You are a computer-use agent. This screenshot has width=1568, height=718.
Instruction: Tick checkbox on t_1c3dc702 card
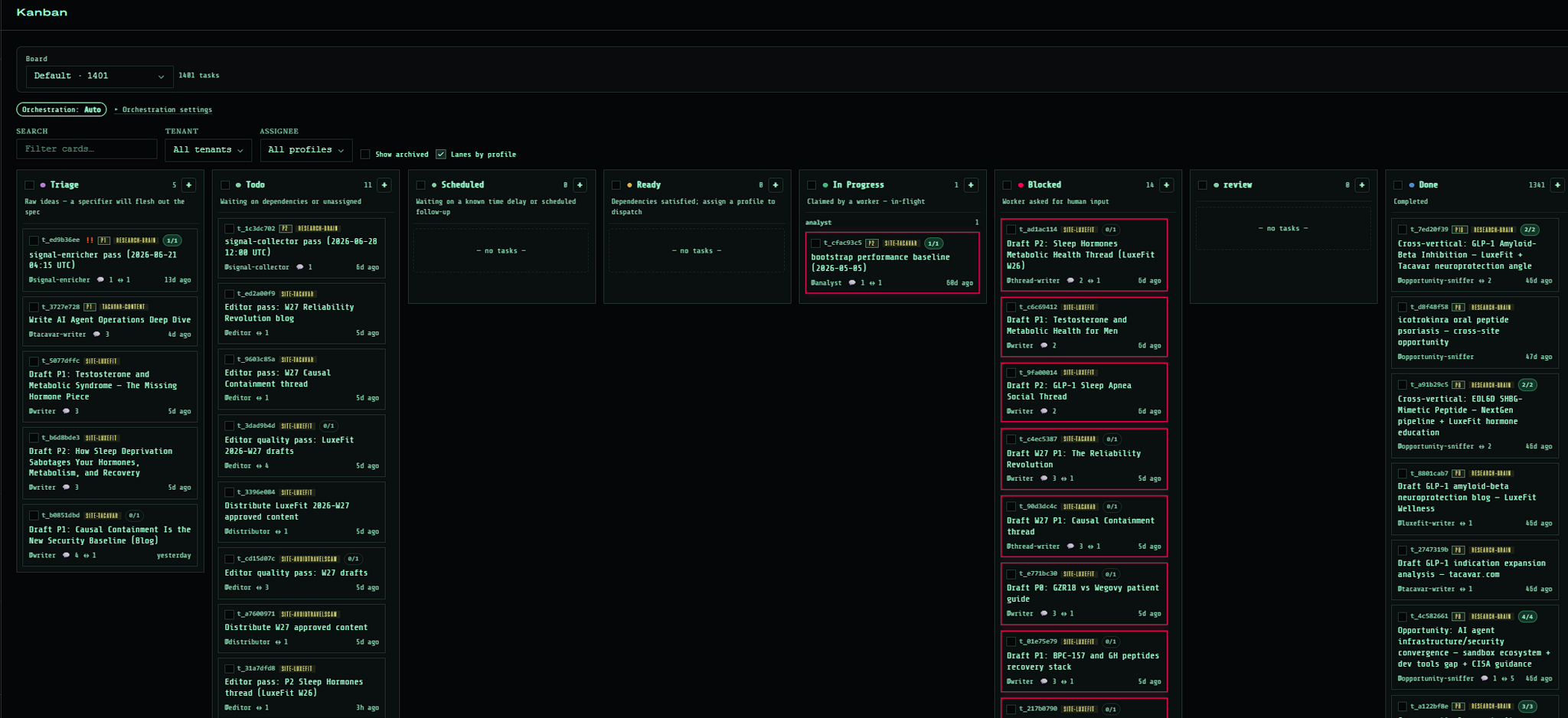(229, 229)
